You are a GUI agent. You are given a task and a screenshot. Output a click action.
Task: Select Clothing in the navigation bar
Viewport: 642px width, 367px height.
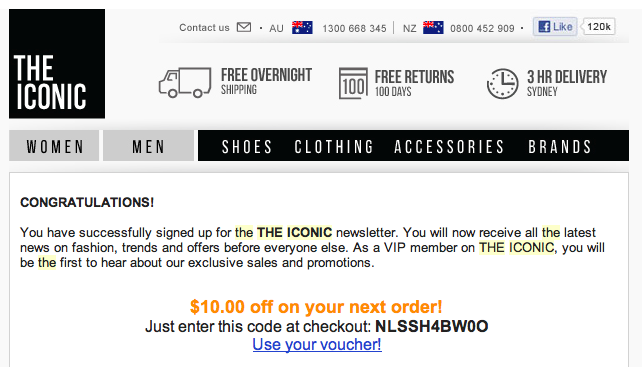point(334,147)
